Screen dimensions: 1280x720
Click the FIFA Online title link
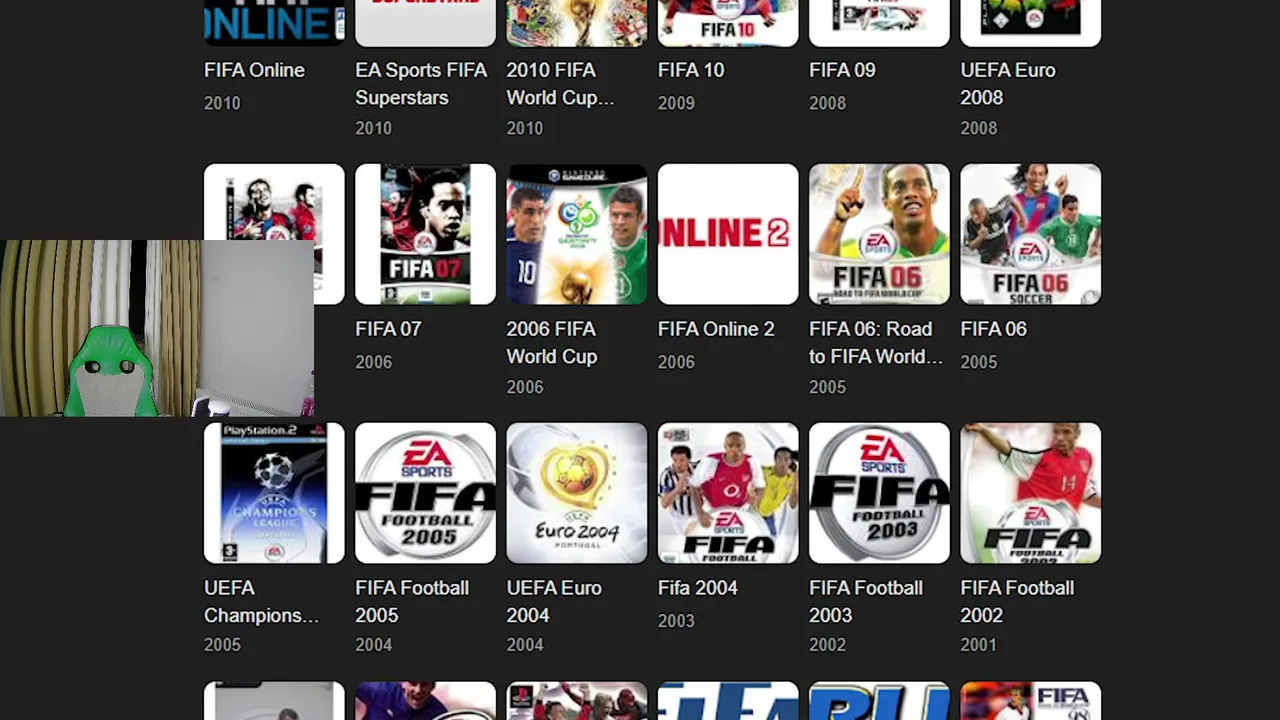click(x=254, y=70)
